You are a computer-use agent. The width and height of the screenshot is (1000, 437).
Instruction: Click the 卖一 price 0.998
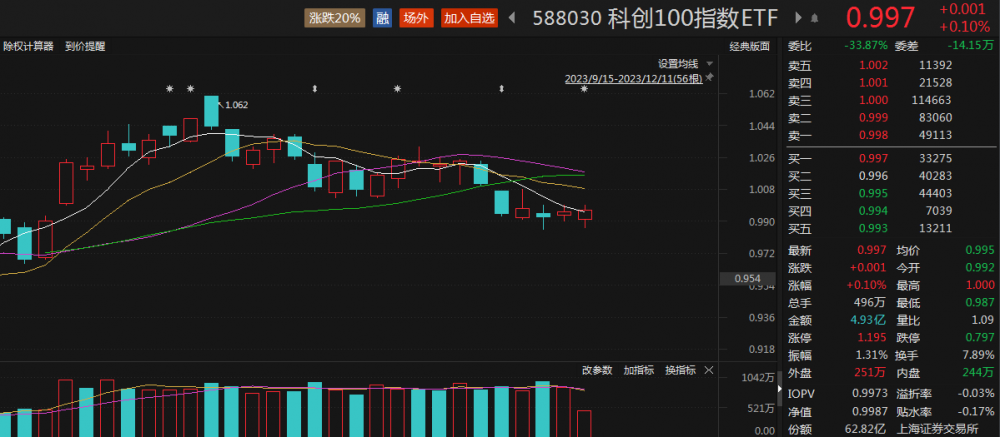873,135
